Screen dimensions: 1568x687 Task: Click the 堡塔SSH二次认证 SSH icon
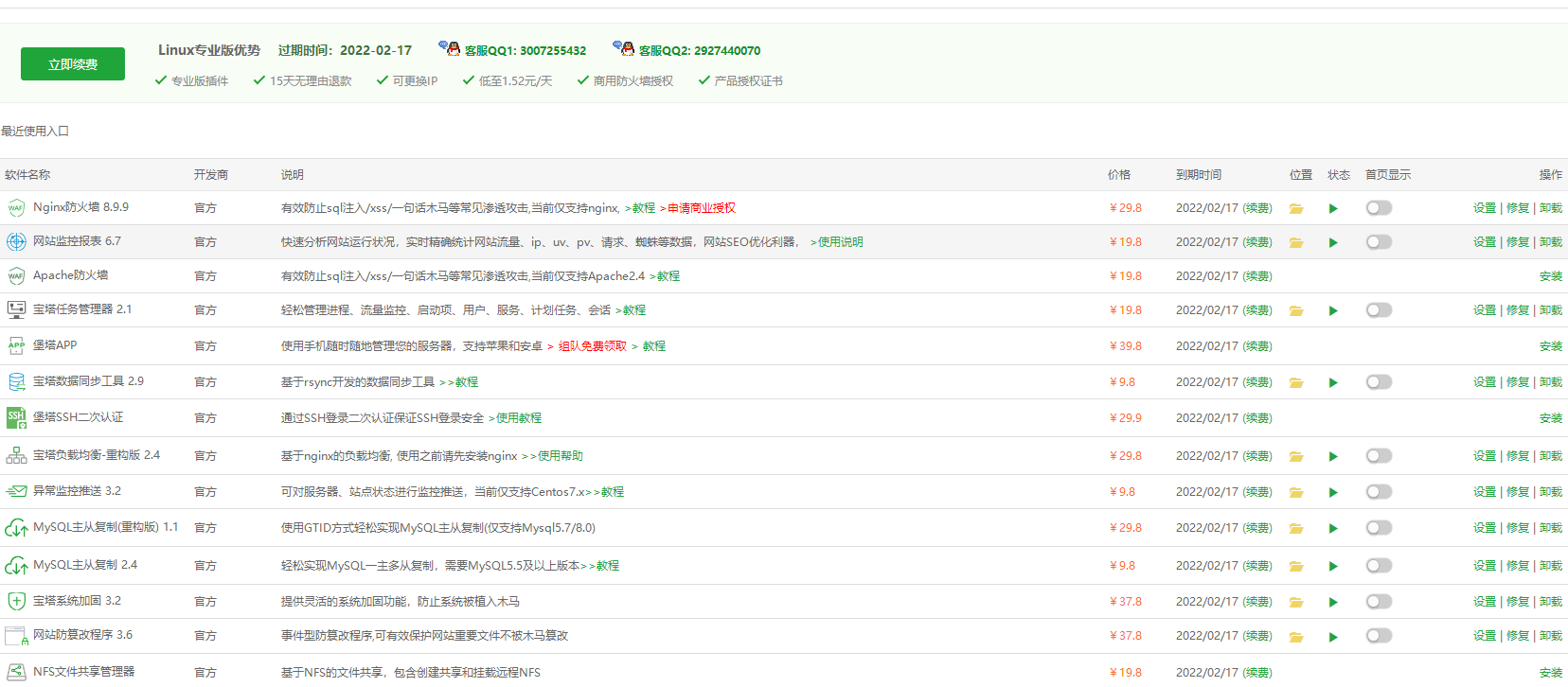(16, 417)
